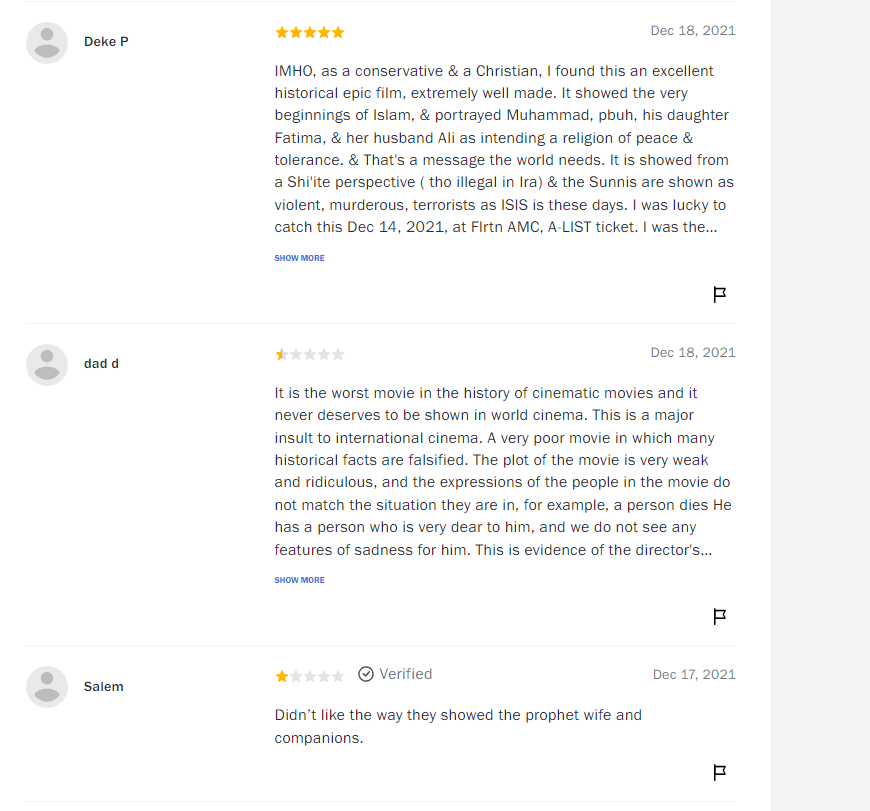Flag dad d's review
The width and height of the screenshot is (870, 811).
coord(719,616)
